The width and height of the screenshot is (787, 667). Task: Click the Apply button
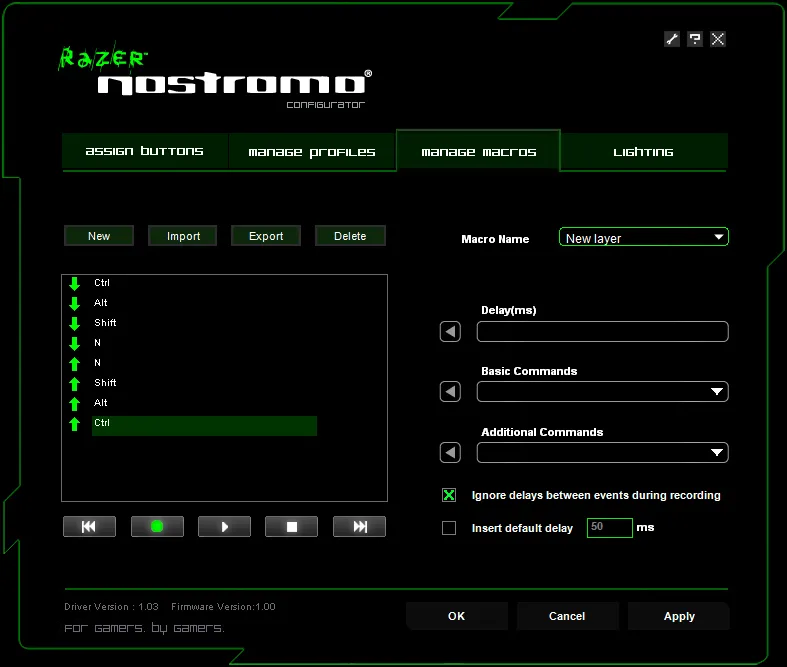click(679, 616)
